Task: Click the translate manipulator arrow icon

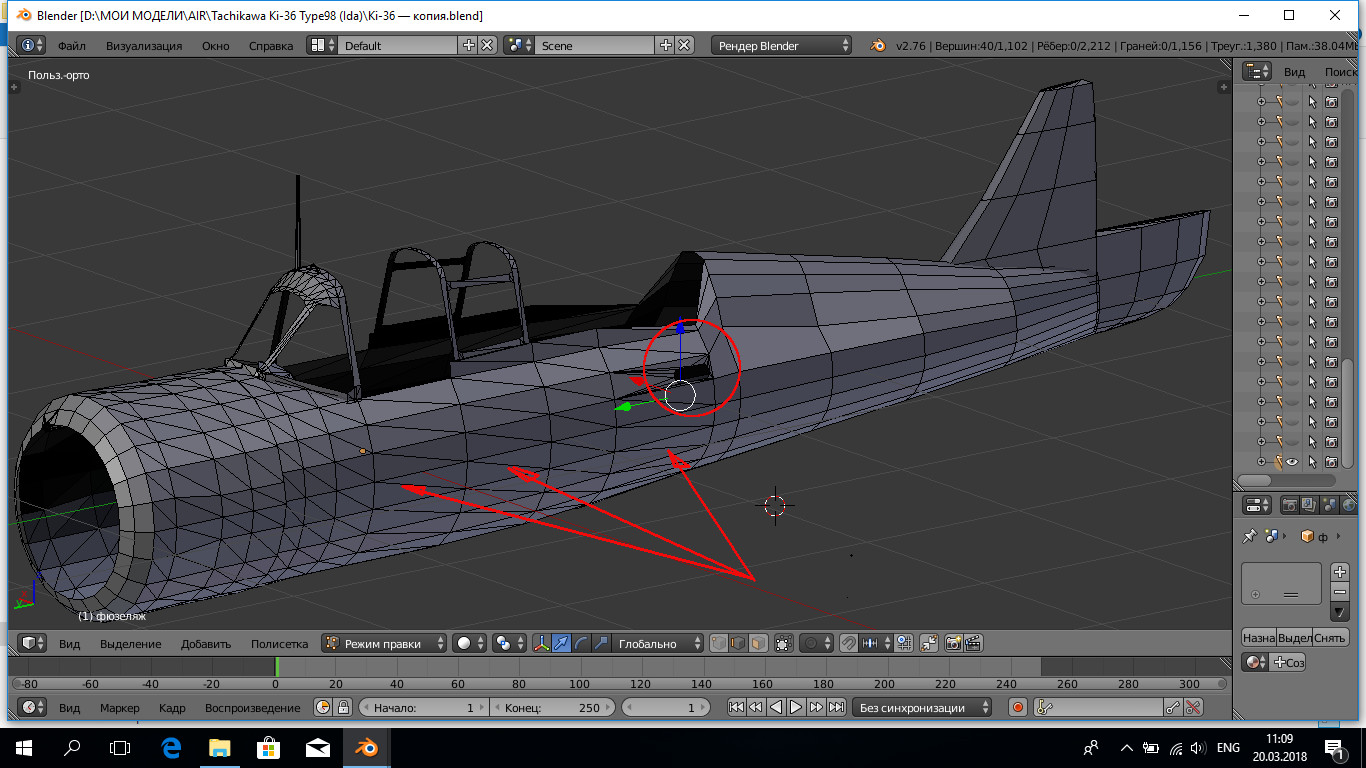Action: click(562, 644)
